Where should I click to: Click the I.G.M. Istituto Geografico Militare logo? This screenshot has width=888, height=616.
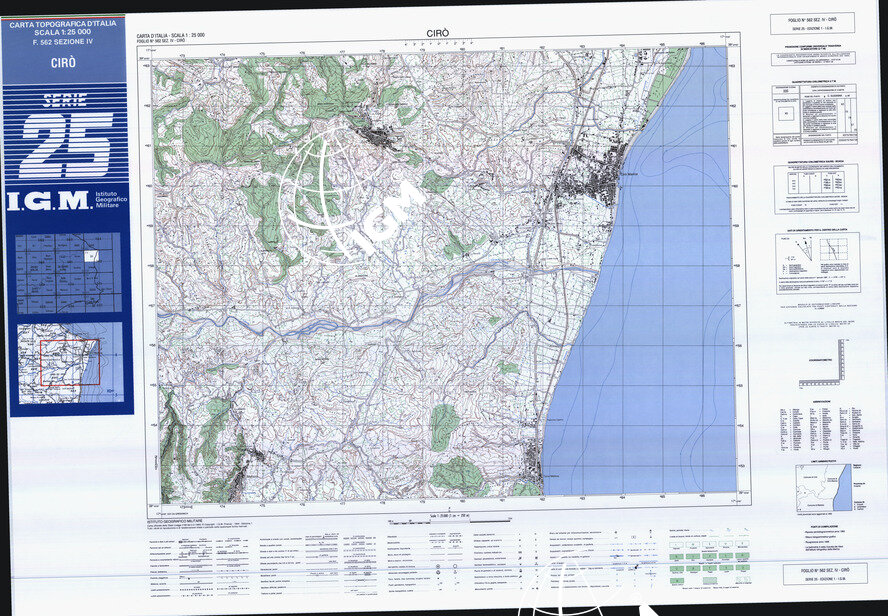point(67,201)
